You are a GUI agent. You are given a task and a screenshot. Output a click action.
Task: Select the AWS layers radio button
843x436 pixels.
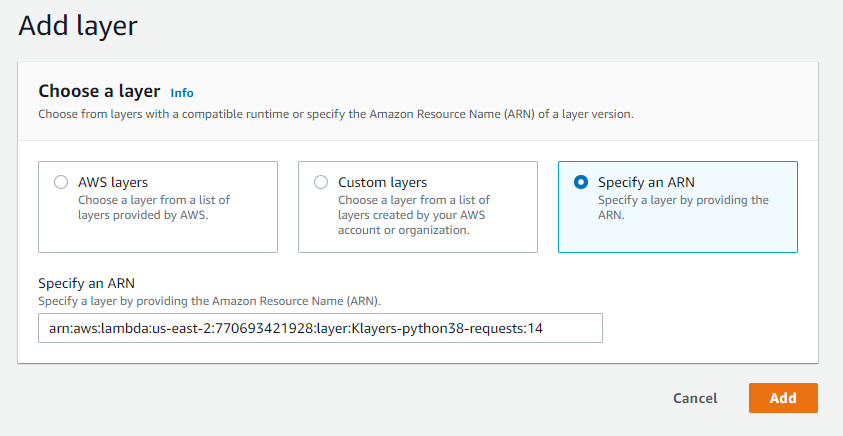(61, 183)
